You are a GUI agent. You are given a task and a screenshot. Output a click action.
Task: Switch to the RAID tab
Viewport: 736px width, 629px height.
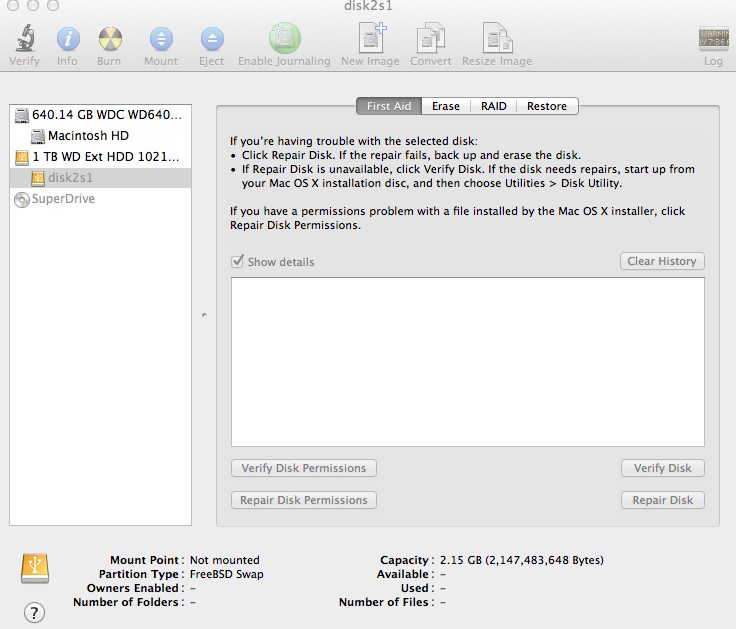coord(494,106)
